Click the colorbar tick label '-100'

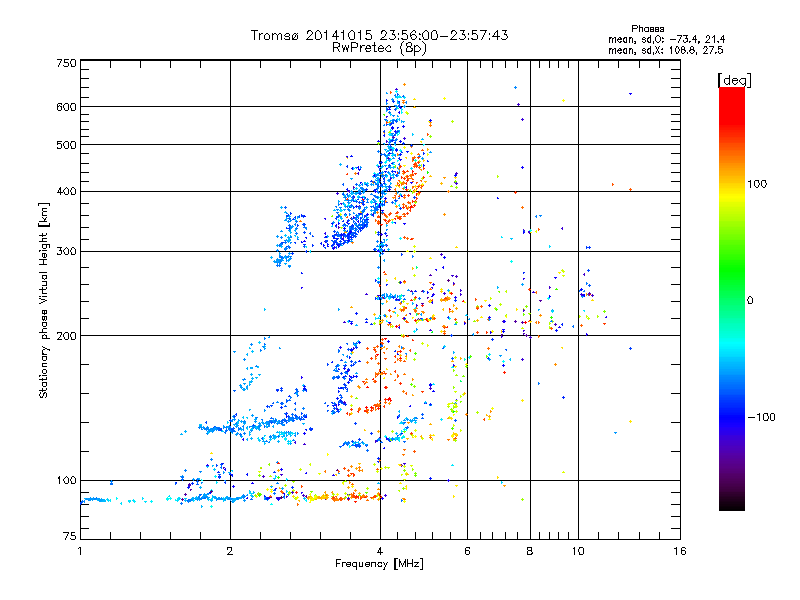[761, 417]
